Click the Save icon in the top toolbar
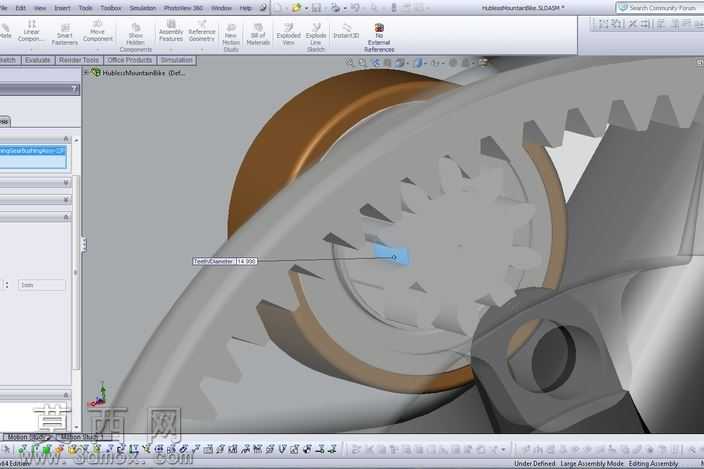Viewport: 704px width, 469px height. 317,8
